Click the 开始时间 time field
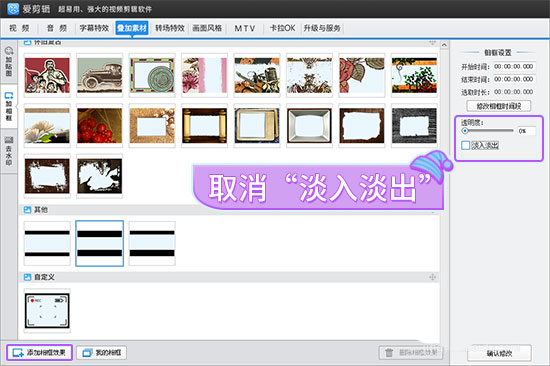The width and height of the screenshot is (550, 366). tap(514, 66)
